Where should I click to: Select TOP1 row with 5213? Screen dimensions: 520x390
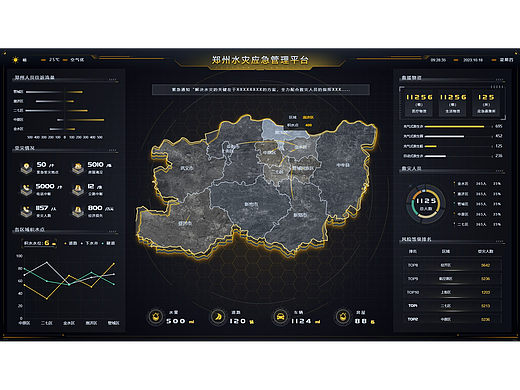click(452, 306)
